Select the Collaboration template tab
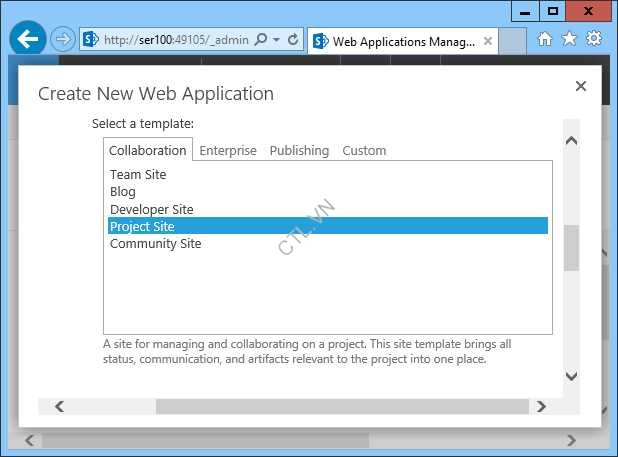618x457 pixels. (x=147, y=150)
